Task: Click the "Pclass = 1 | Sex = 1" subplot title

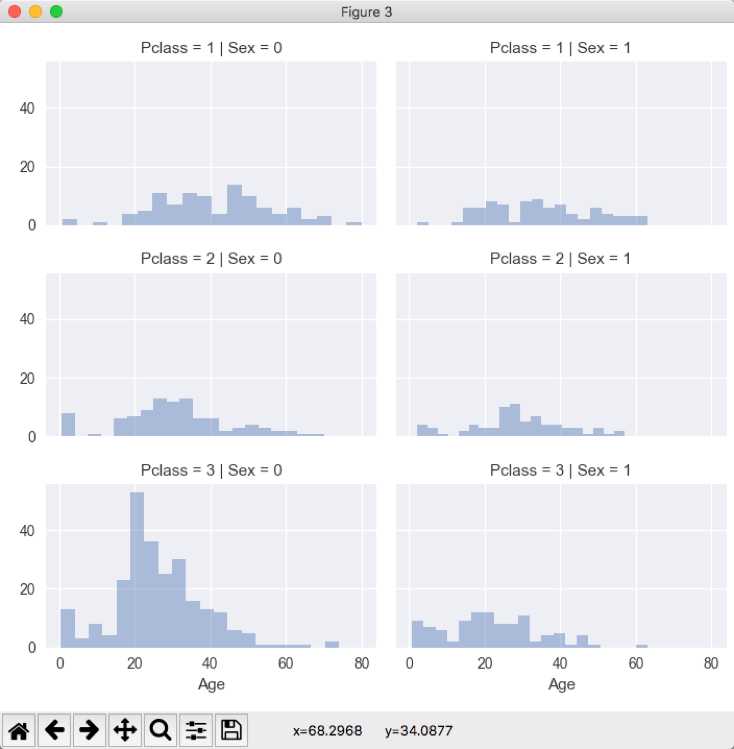Action: [x=561, y=47]
